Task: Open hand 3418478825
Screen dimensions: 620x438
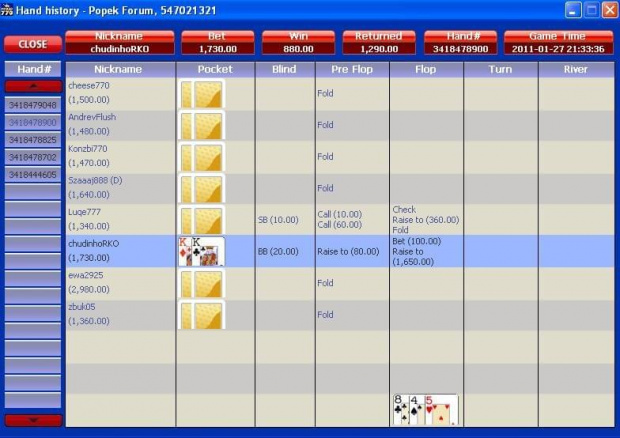Action: coord(33,140)
